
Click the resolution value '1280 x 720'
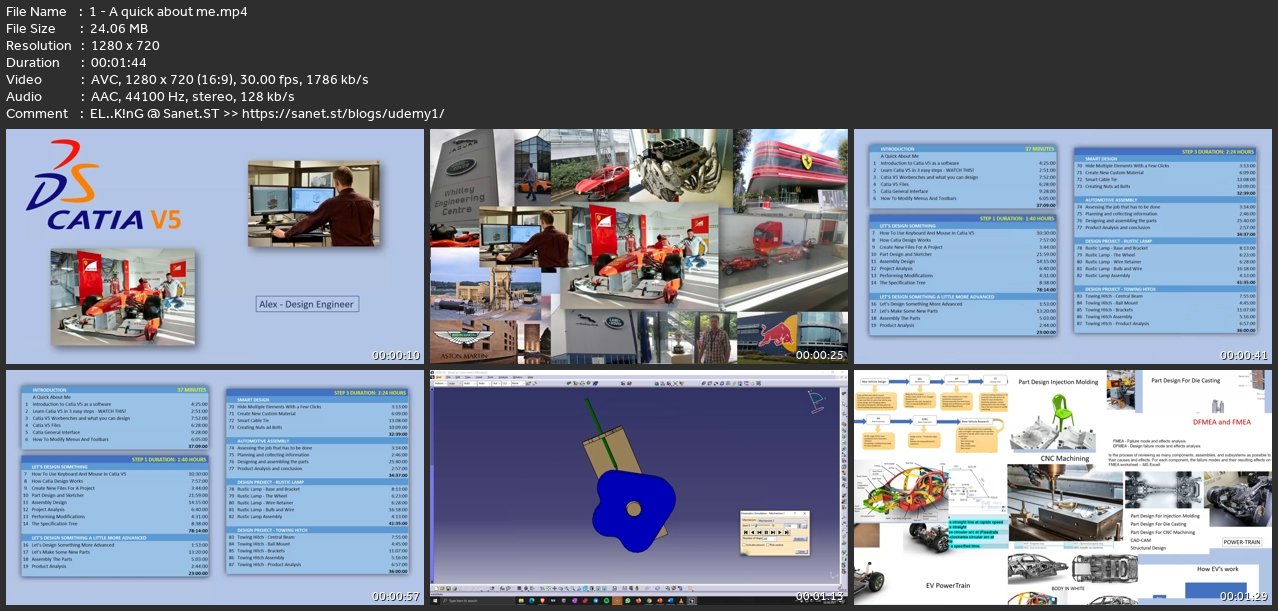[x=125, y=46]
